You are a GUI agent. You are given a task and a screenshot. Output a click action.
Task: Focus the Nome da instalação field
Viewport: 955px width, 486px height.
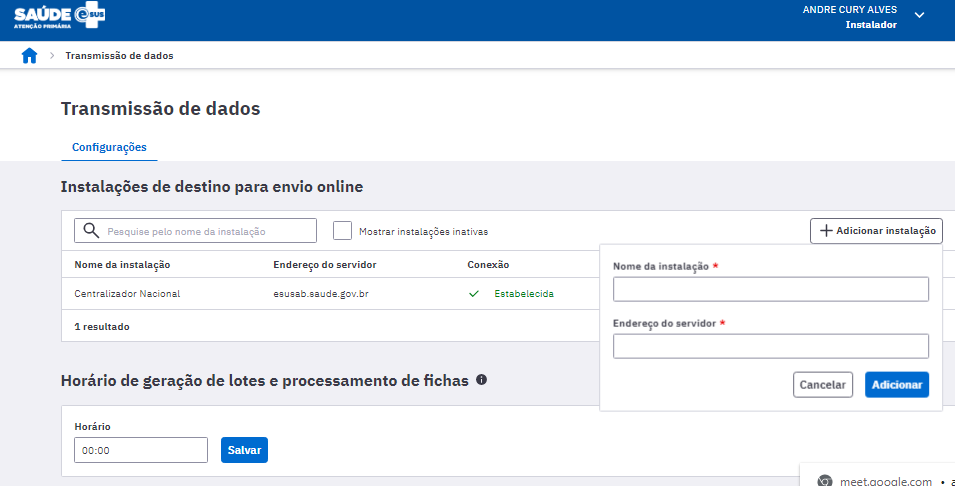coord(770,289)
